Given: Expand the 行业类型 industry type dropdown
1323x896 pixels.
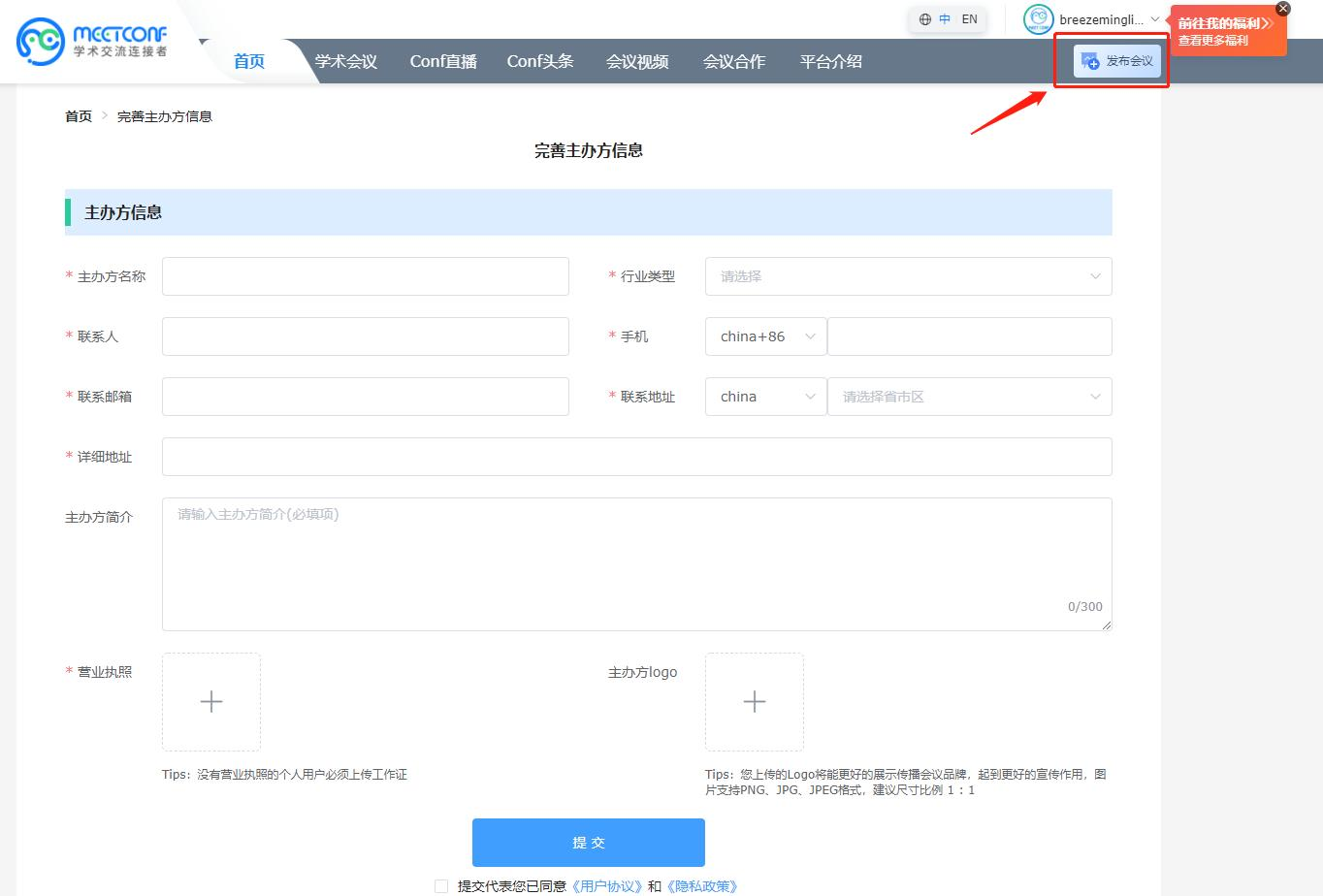Looking at the screenshot, I should 908,276.
